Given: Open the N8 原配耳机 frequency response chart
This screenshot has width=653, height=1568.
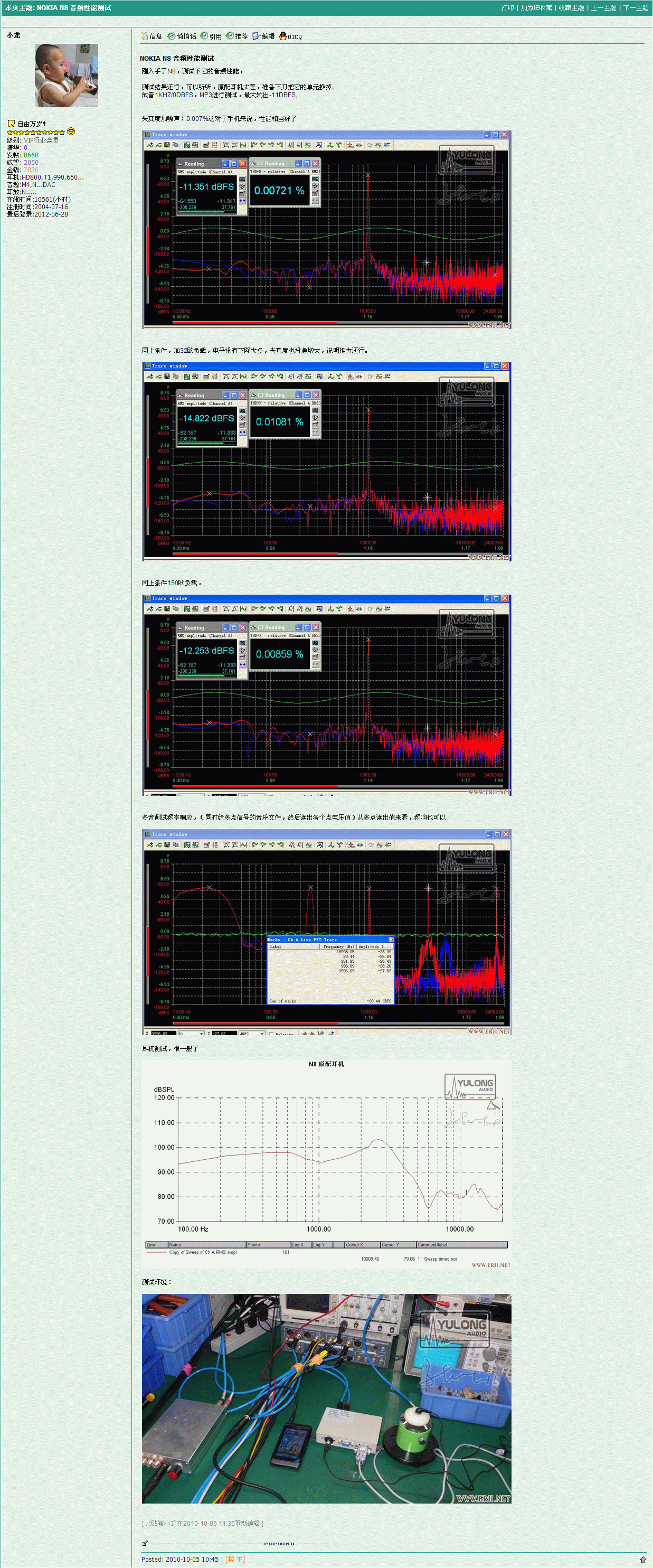Looking at the screenshot, I should [x=326, y=1164].
